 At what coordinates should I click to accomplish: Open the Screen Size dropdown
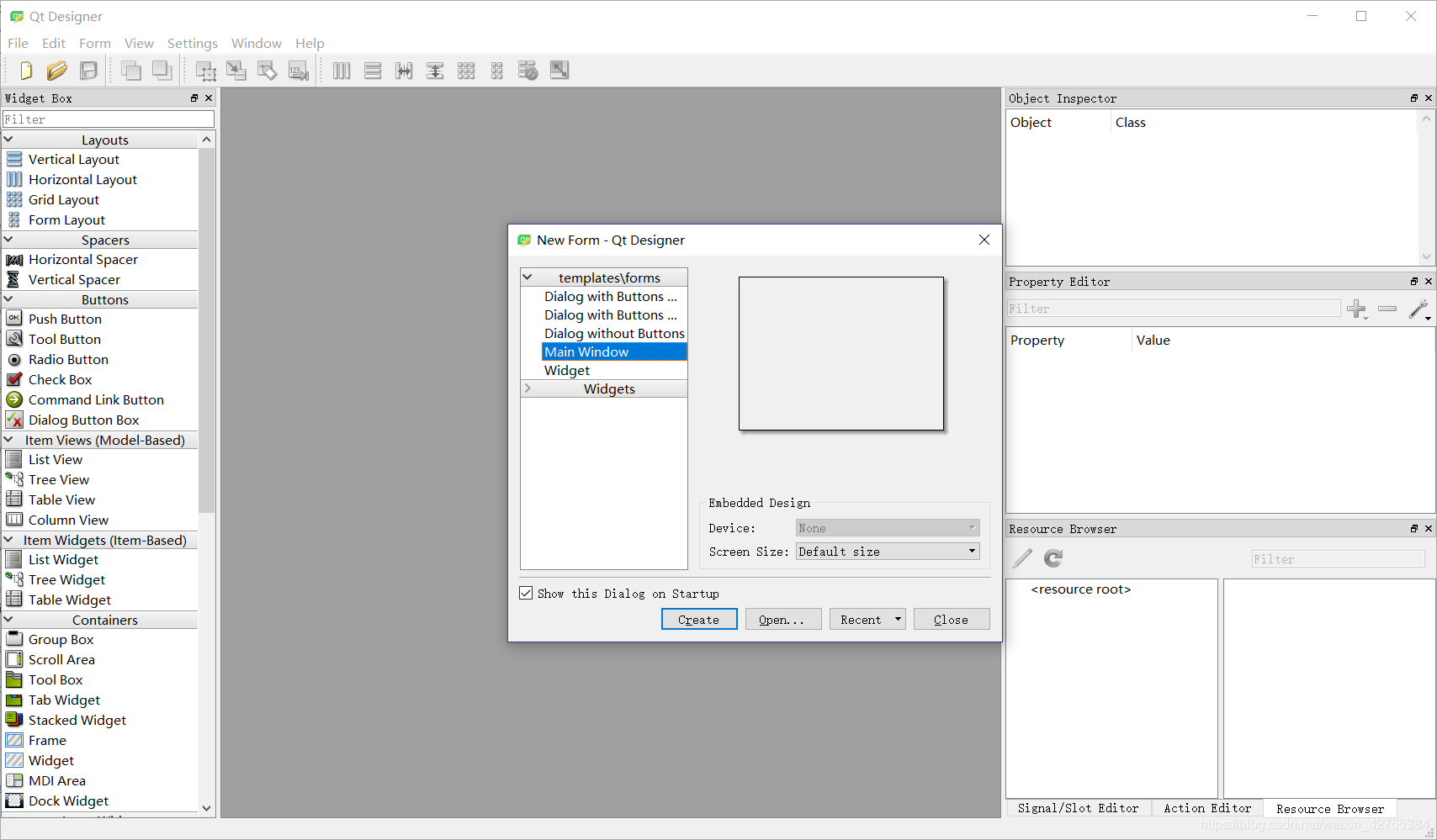click(888, 552)
